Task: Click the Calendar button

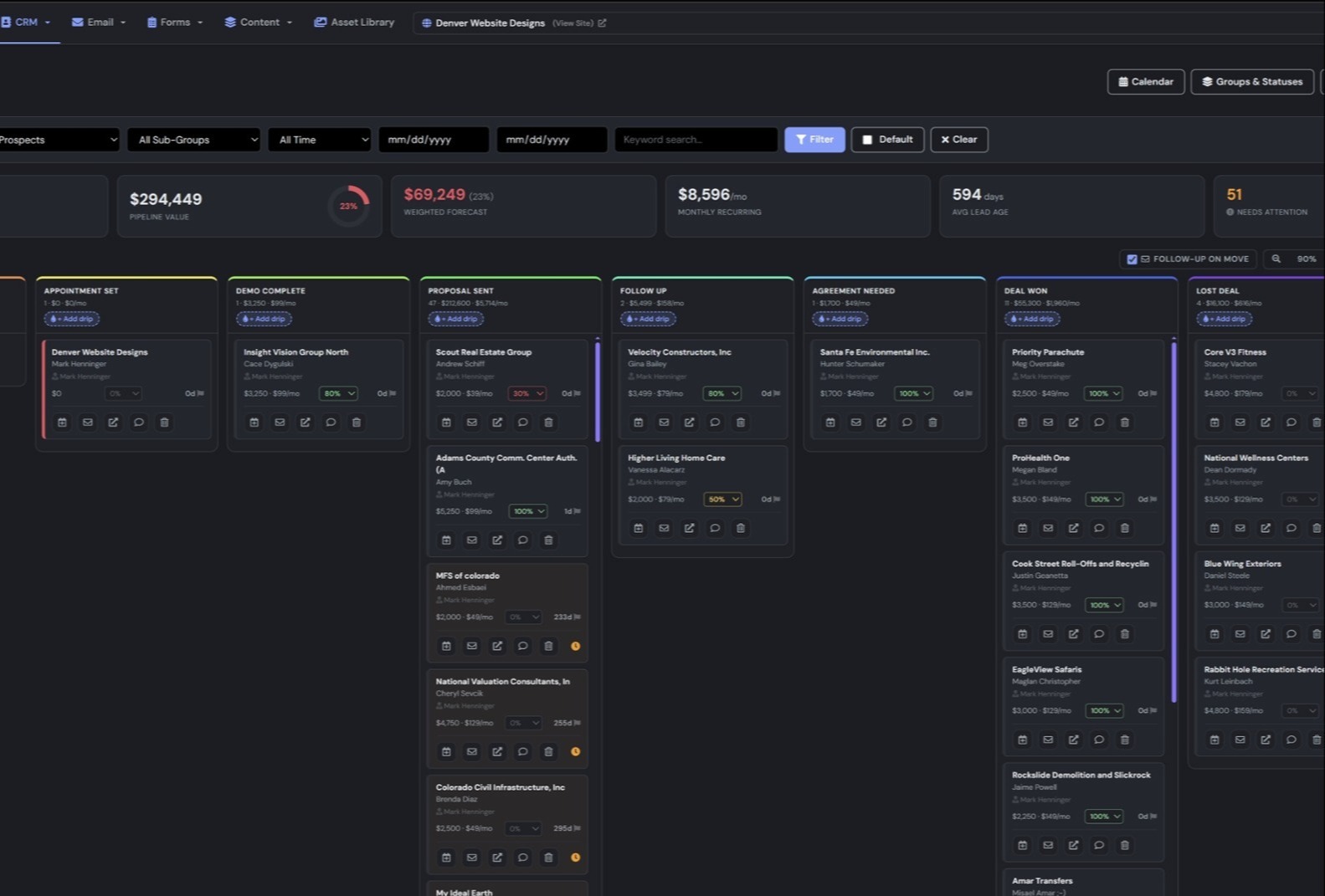Action: [x=1146, y=82]
